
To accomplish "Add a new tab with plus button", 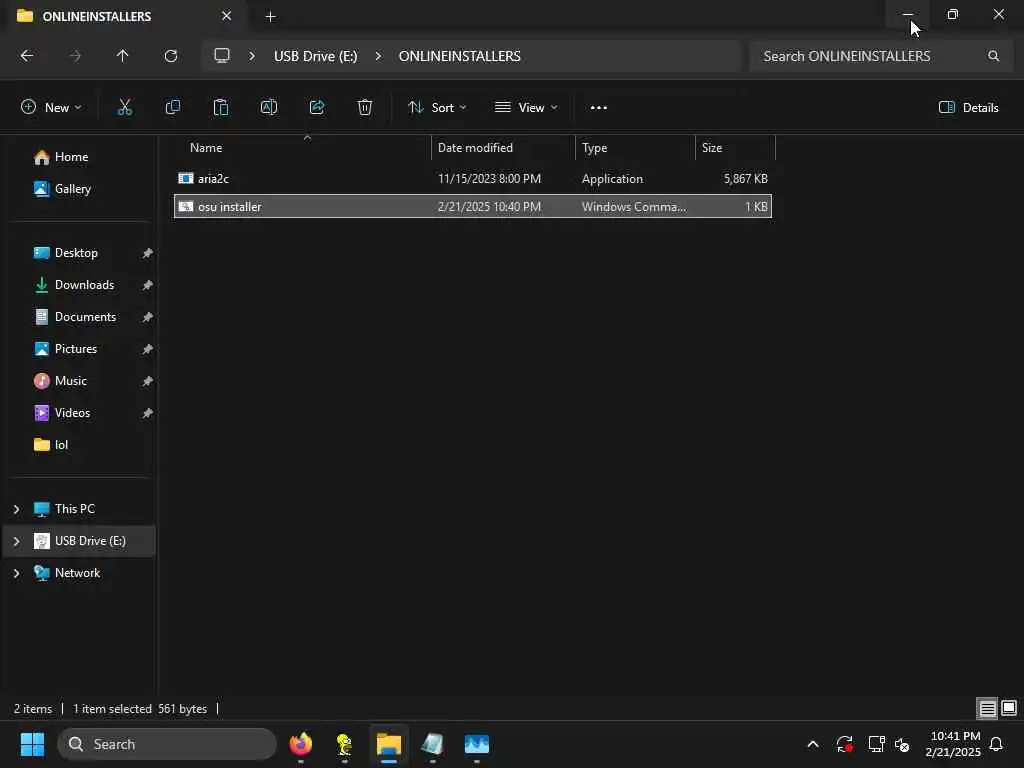I will coord(270,16).
